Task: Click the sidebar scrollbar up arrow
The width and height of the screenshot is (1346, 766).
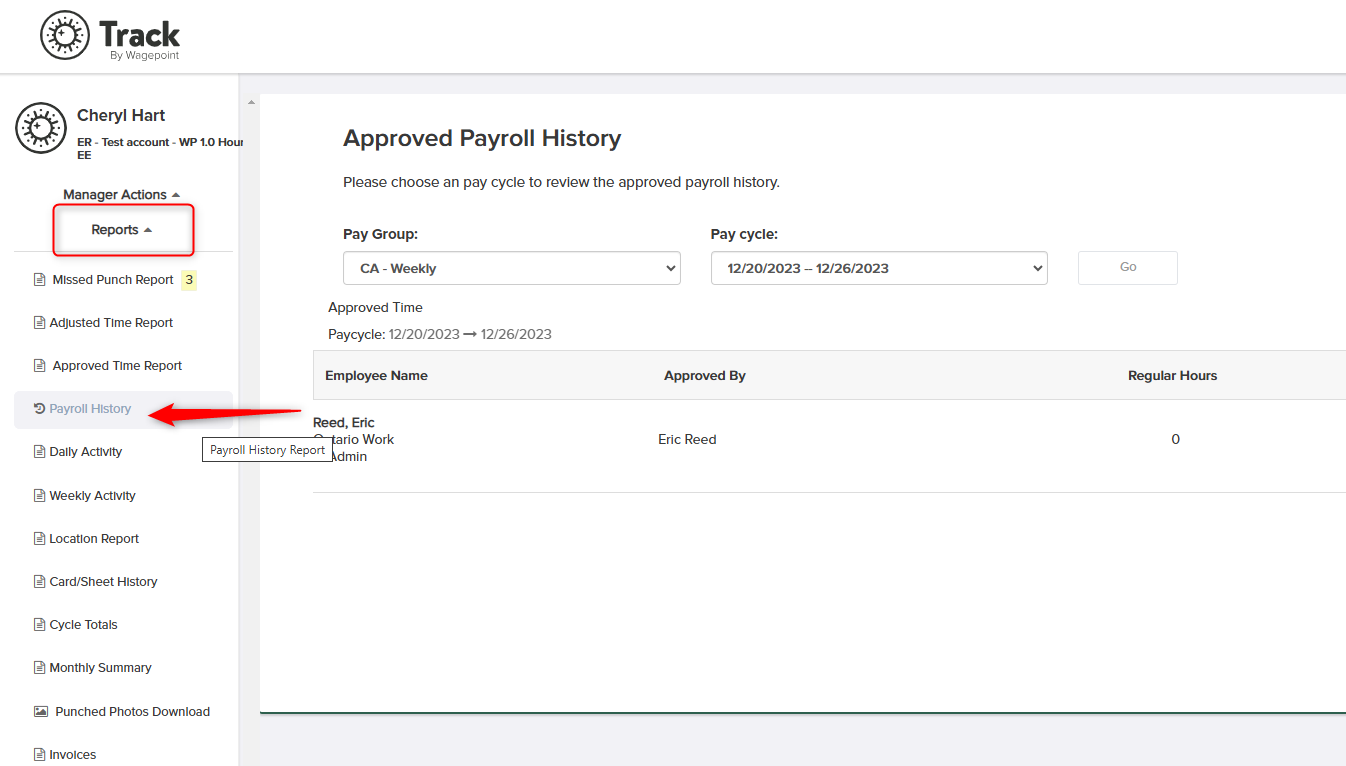Action: [251, 102]
